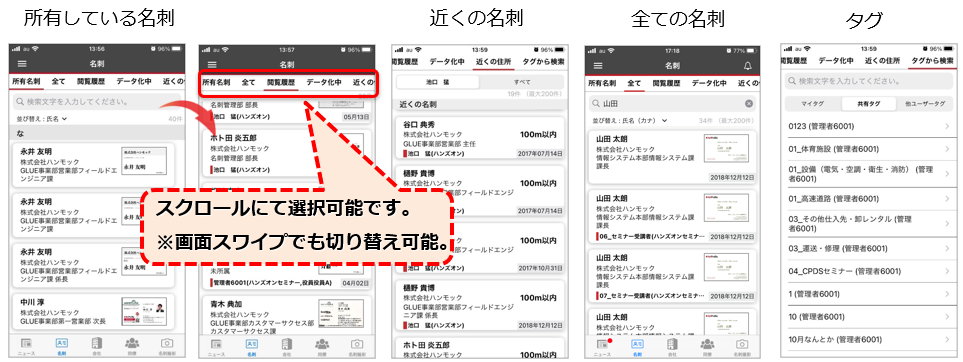Tap the selected 名刺 icon in bottom bar of first phone
The image size is (963, 362).
(61, 344)
